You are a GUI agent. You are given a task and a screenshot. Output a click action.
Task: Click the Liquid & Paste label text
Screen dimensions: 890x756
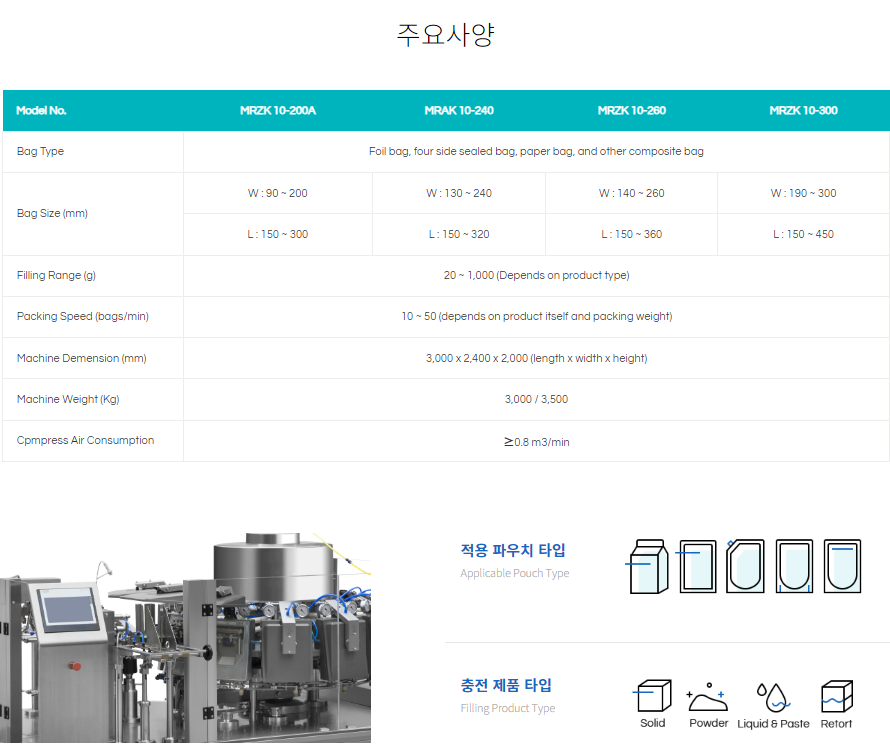click(x=773, y=724)
